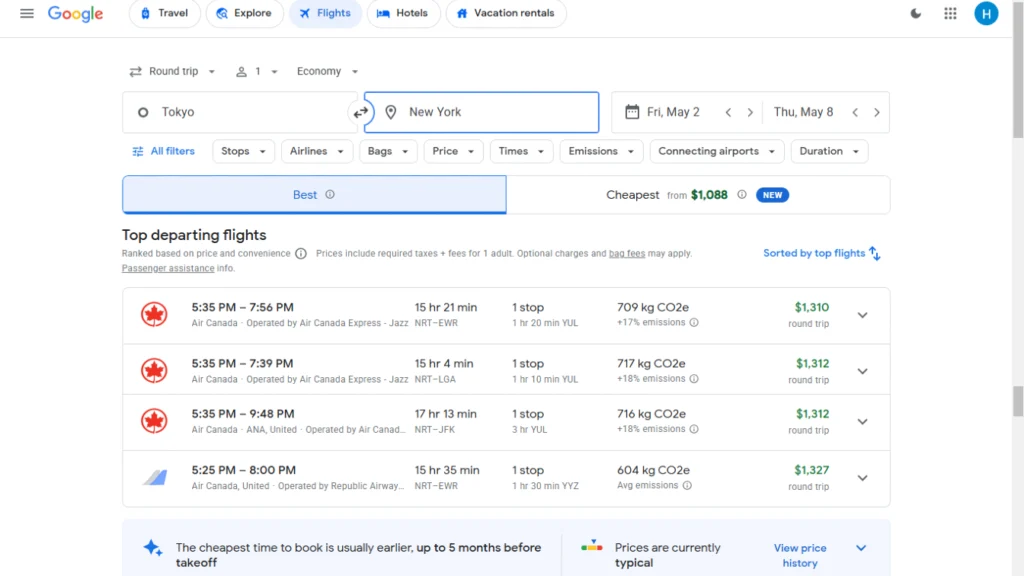1024x576 pixels.
Task: Open the Explore tab
Action: (244, 13)
